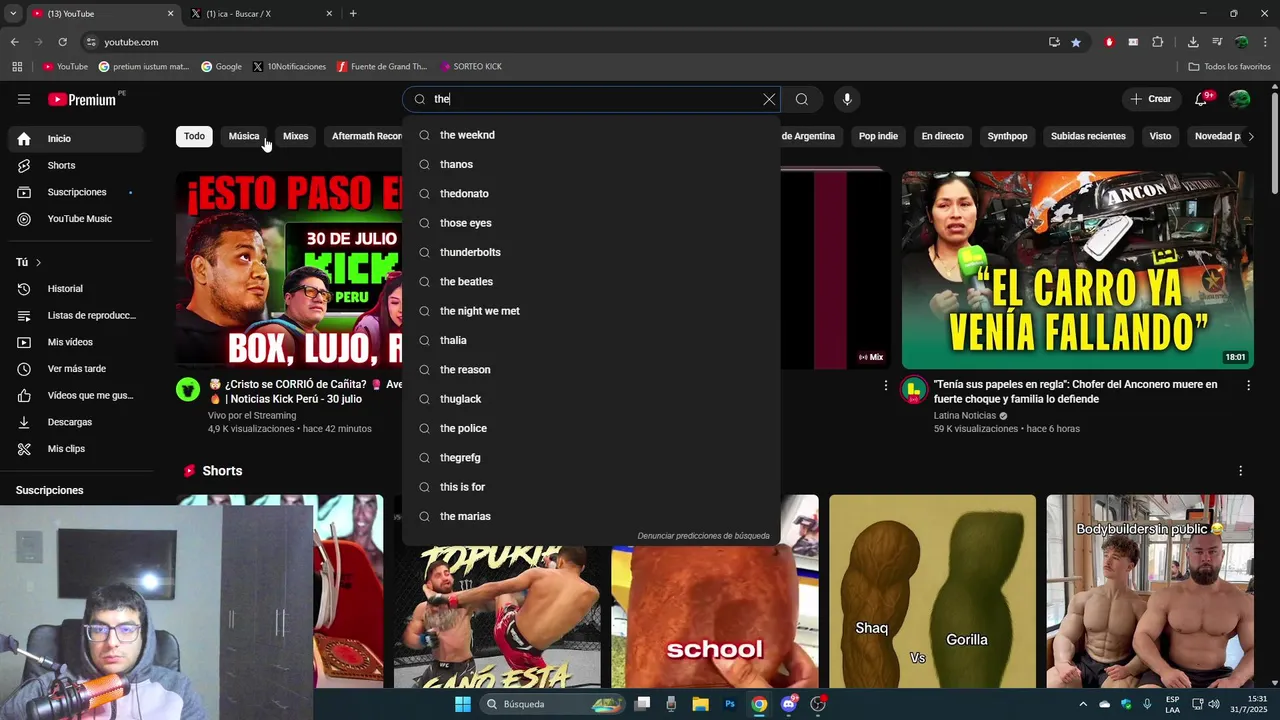Image resolution: width=1280 pixels, height=720 pixels.
Task: Select the Mixes filter chip
Action: coord(295,136)
